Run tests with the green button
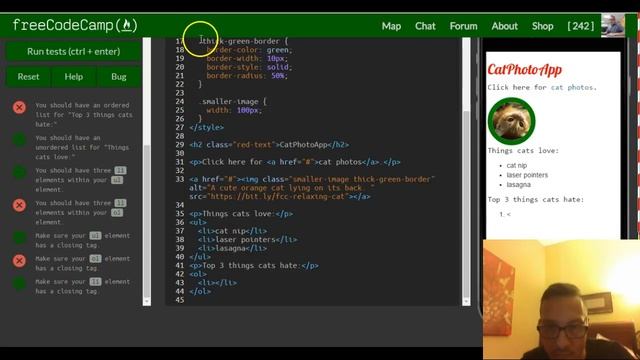This screenshot has width=640, height=360. [x=73, y=51]
